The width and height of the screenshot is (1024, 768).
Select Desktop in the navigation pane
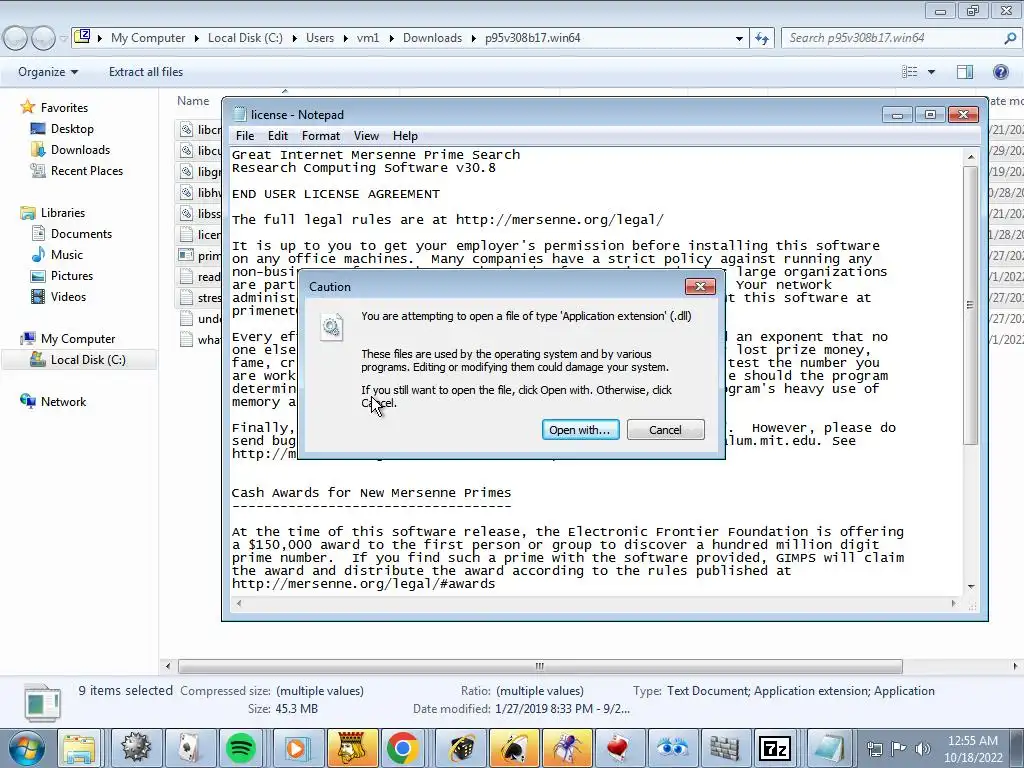[72, 129]
